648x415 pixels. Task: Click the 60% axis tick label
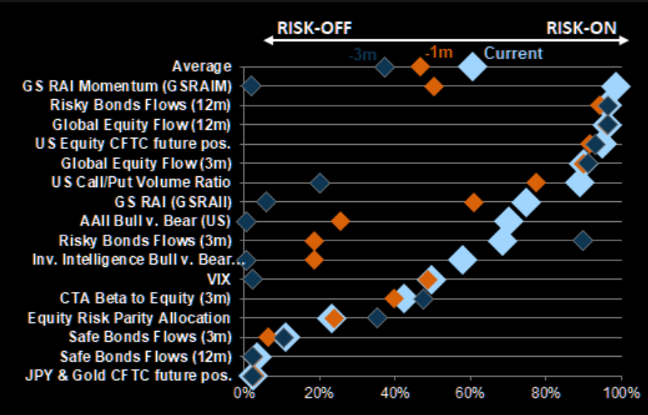[471, 395]
